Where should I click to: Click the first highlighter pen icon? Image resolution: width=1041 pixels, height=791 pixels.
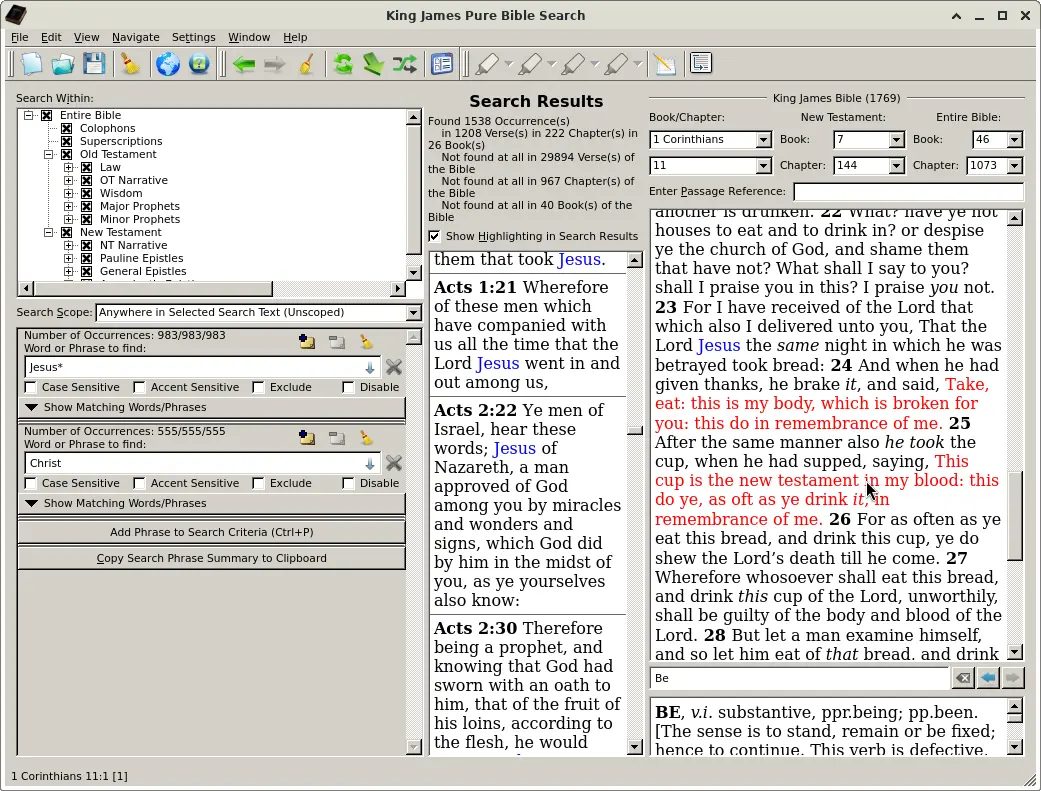tap(487, 63)
